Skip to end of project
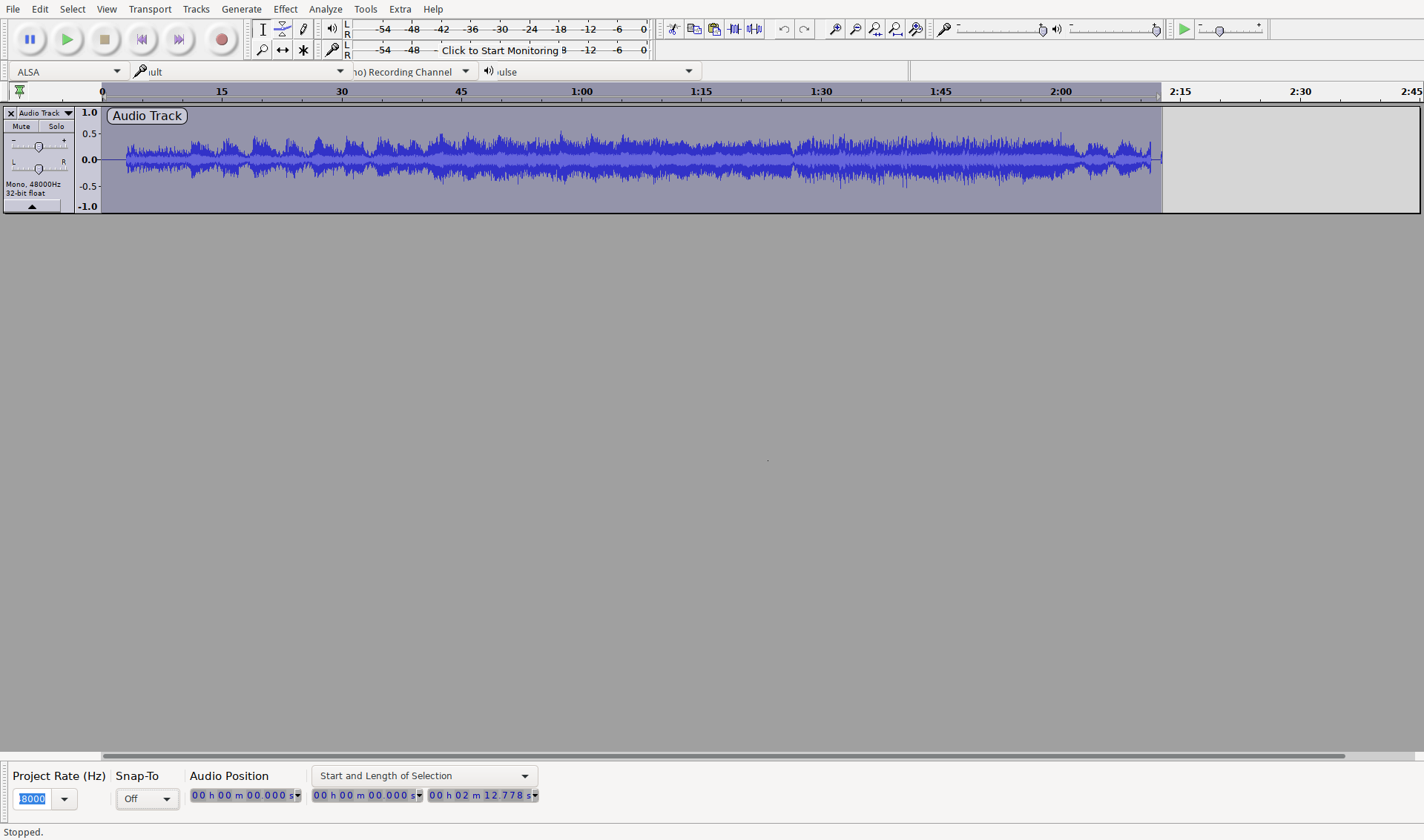The image size is (1424, 840). pos(179,39)
